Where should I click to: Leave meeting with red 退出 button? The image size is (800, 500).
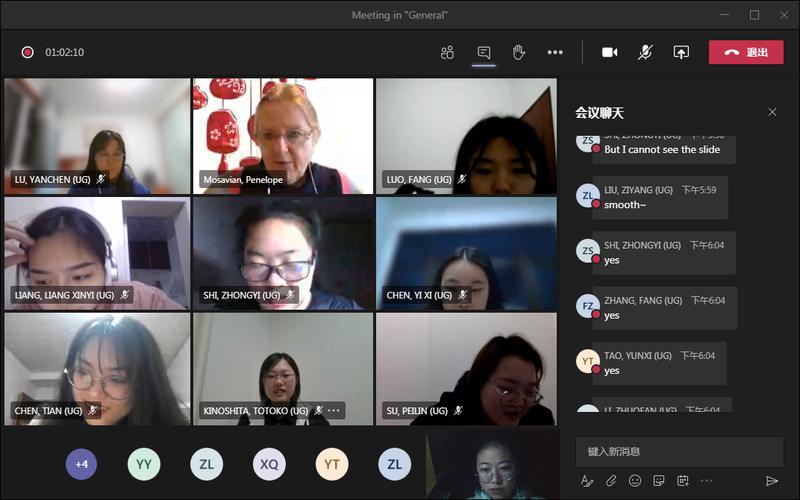(746, 52)
